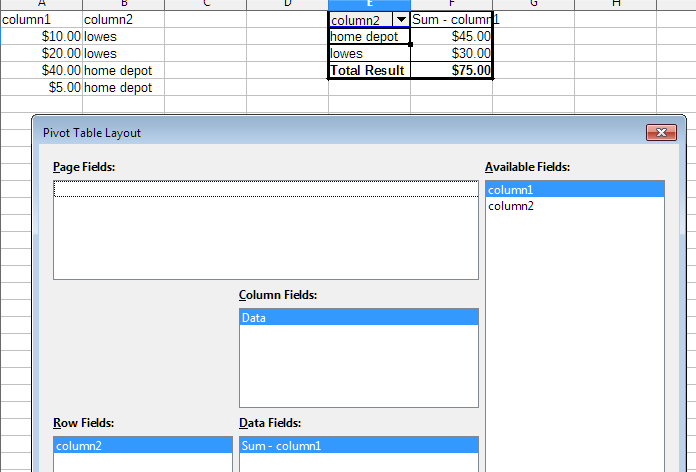
Task: Select column2 entry in Row Fields box
Action: coord(142,445)
